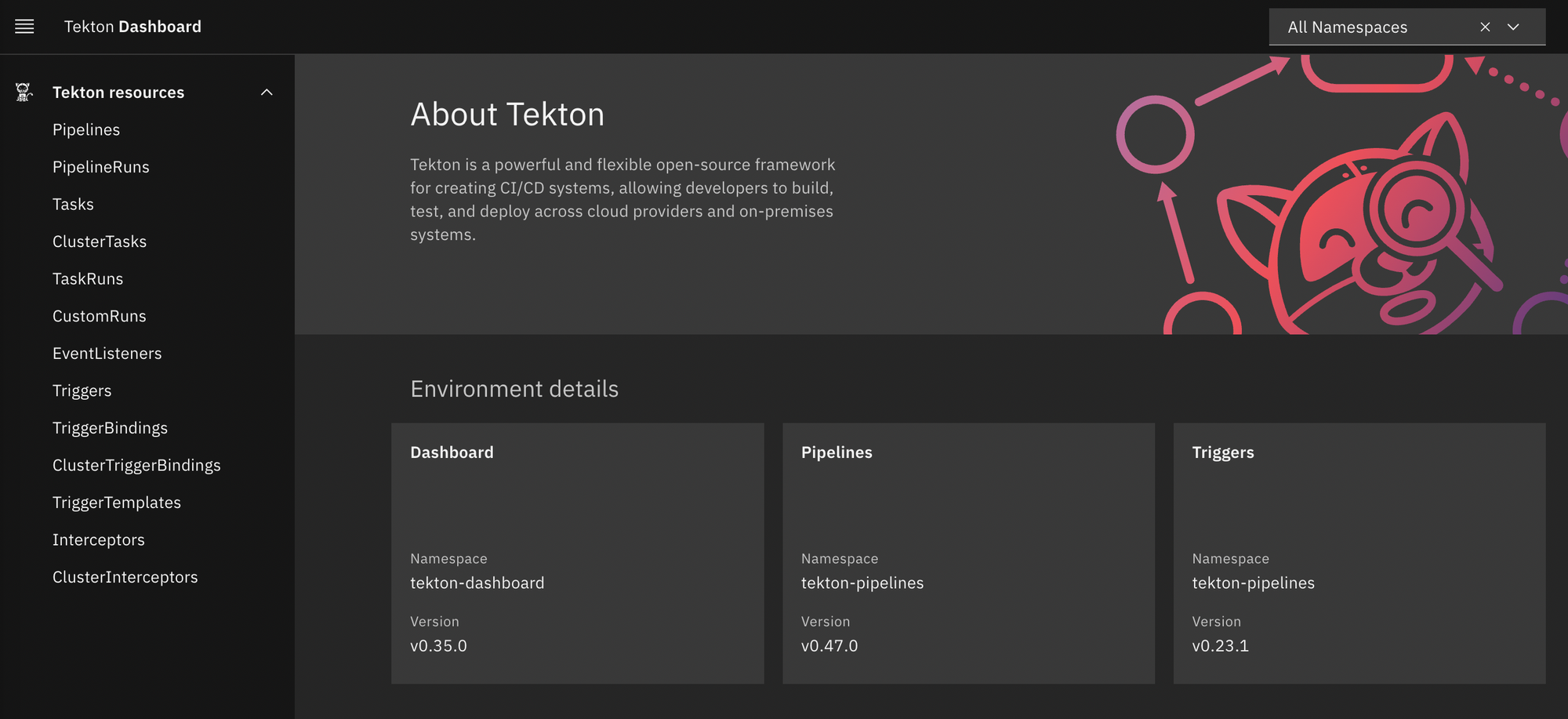Select Triggers in the sidebar menu
The image size is (1568, 719).
click(82, 390)
